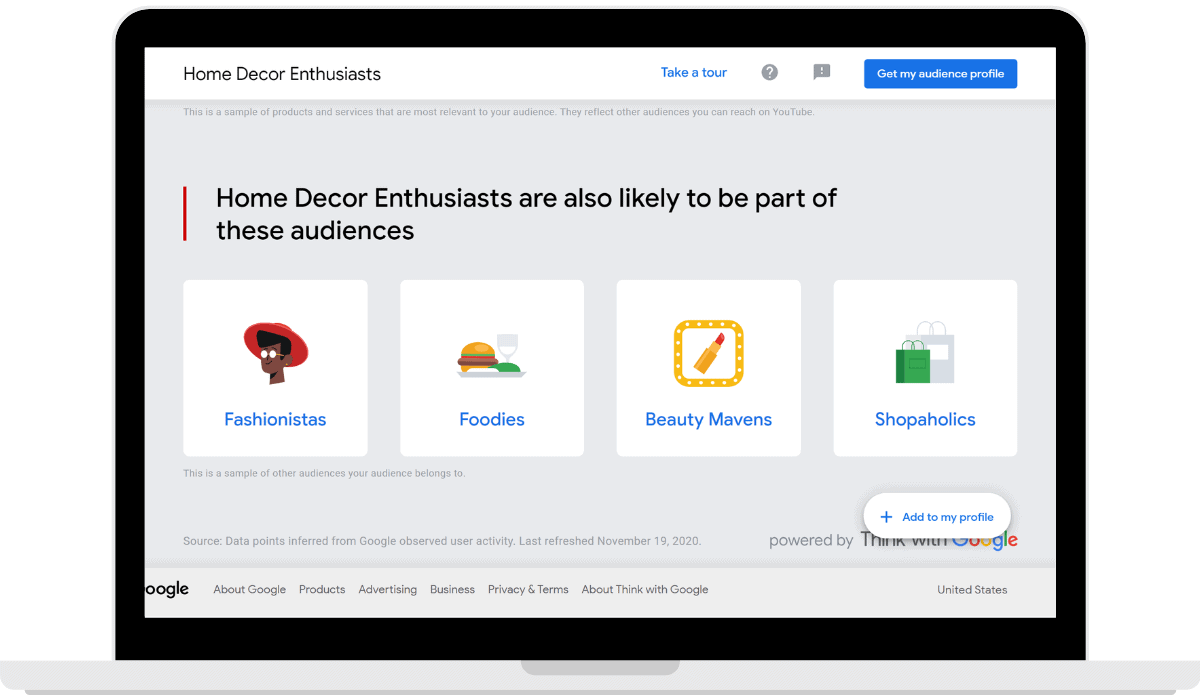Click the Home Decor Enthusiasts page title

click(282, 74)
